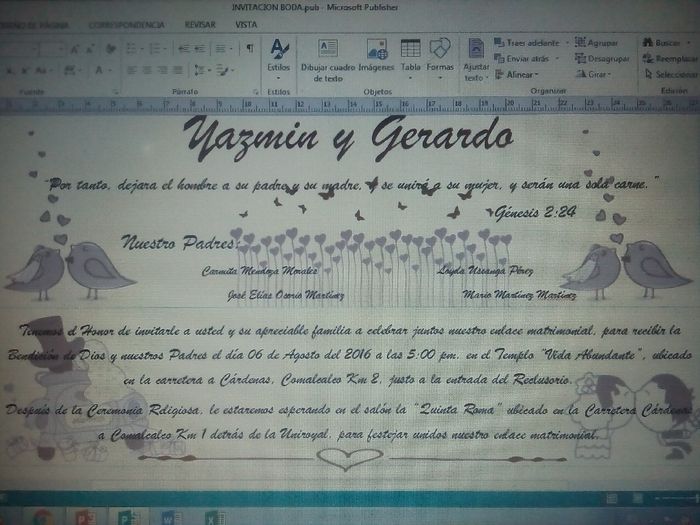
Task: Click the horizontal ruler
Action: pos(350,106)
